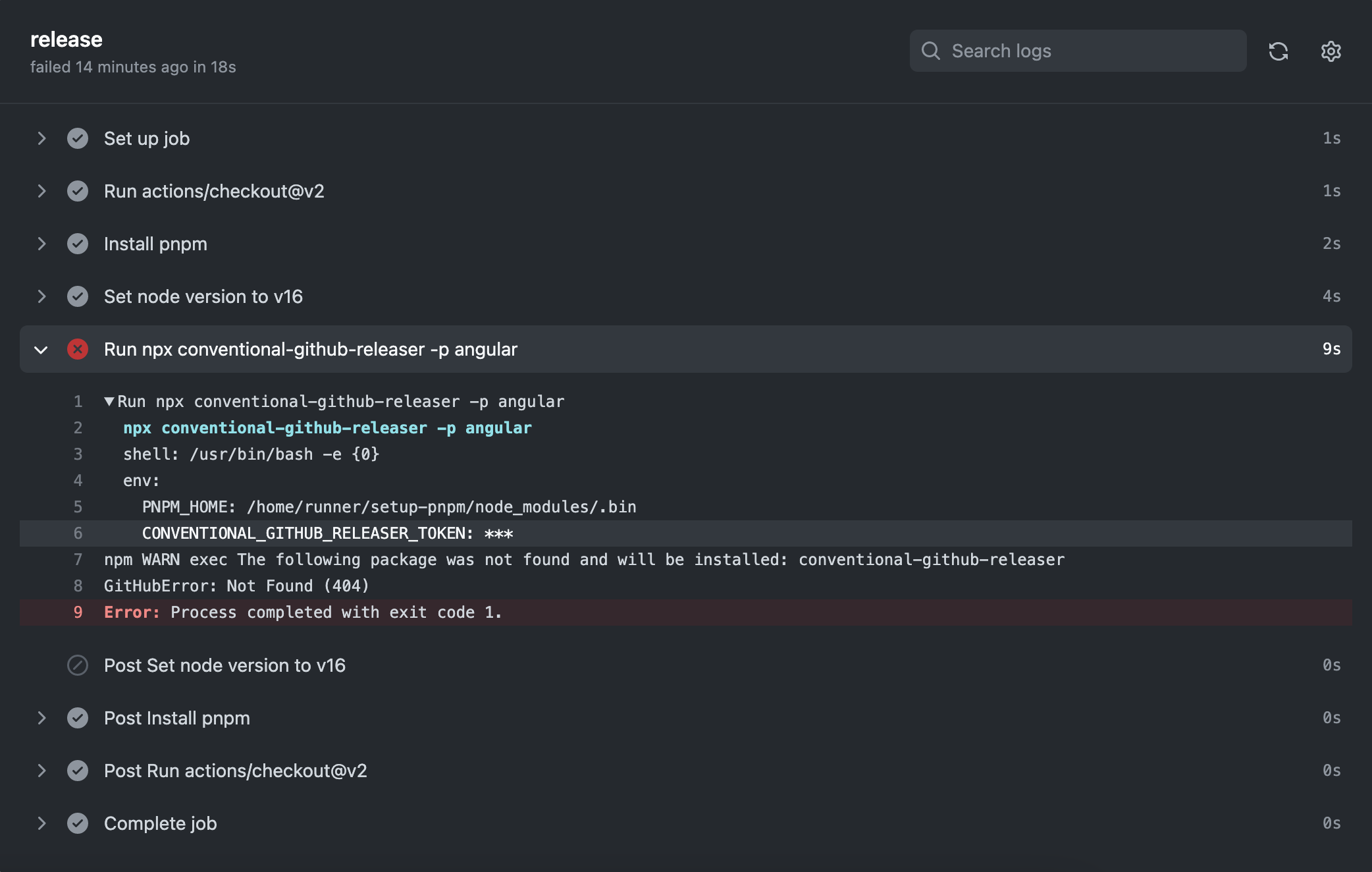Click the checkmark icon on Complete job
Image resolution: width=1372 pixels, height=872 pixels.
(x=78, y=823)
